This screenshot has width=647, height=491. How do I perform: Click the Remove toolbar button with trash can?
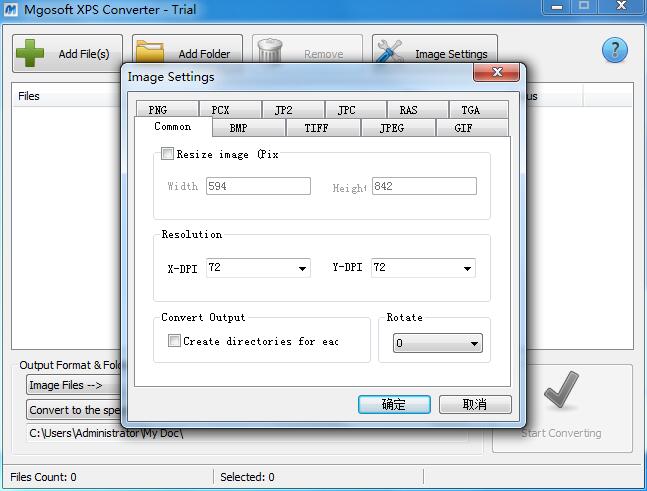307,49
